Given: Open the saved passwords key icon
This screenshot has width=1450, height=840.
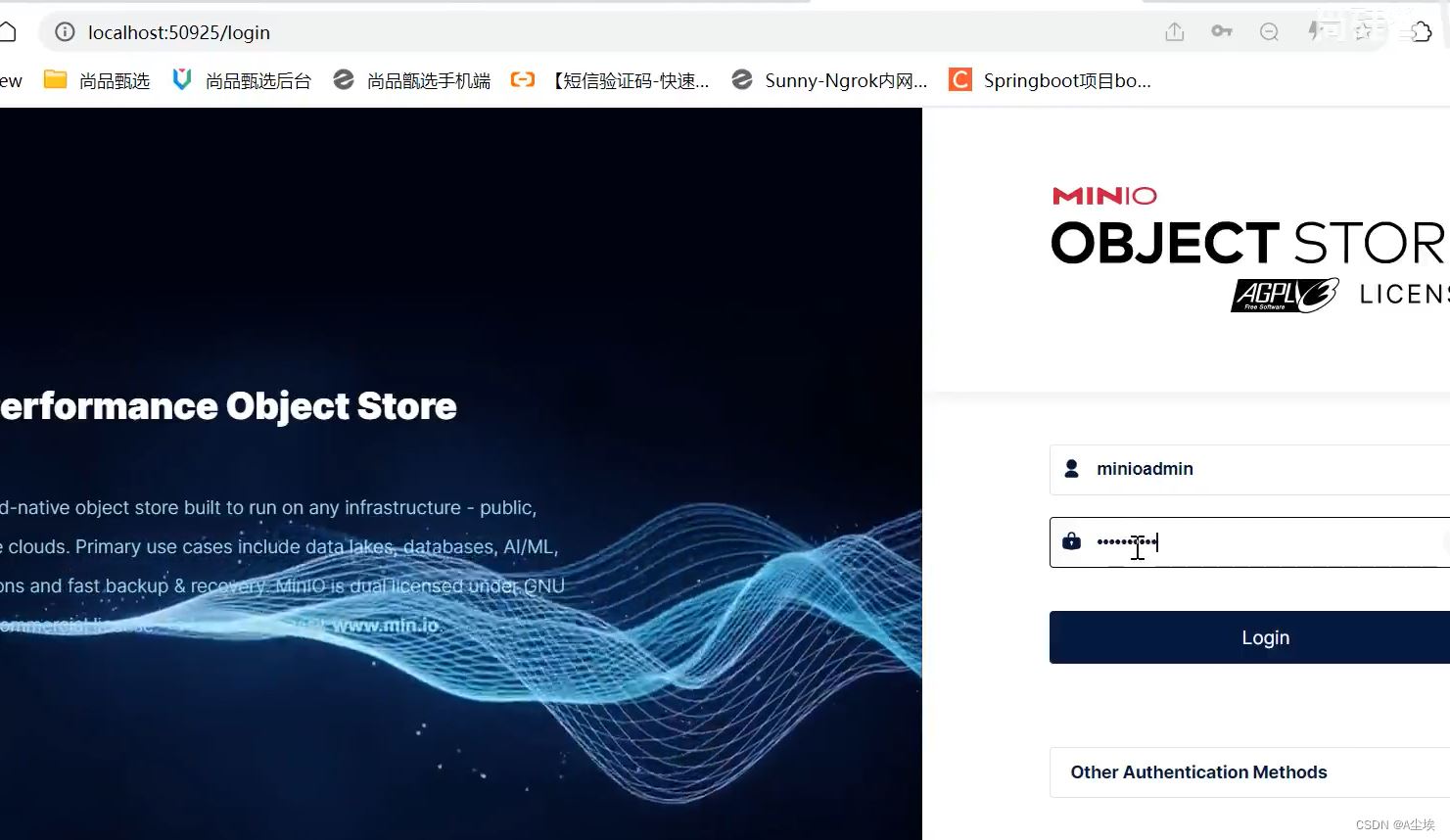Looking at the screenshot, I should [1222, 31].
